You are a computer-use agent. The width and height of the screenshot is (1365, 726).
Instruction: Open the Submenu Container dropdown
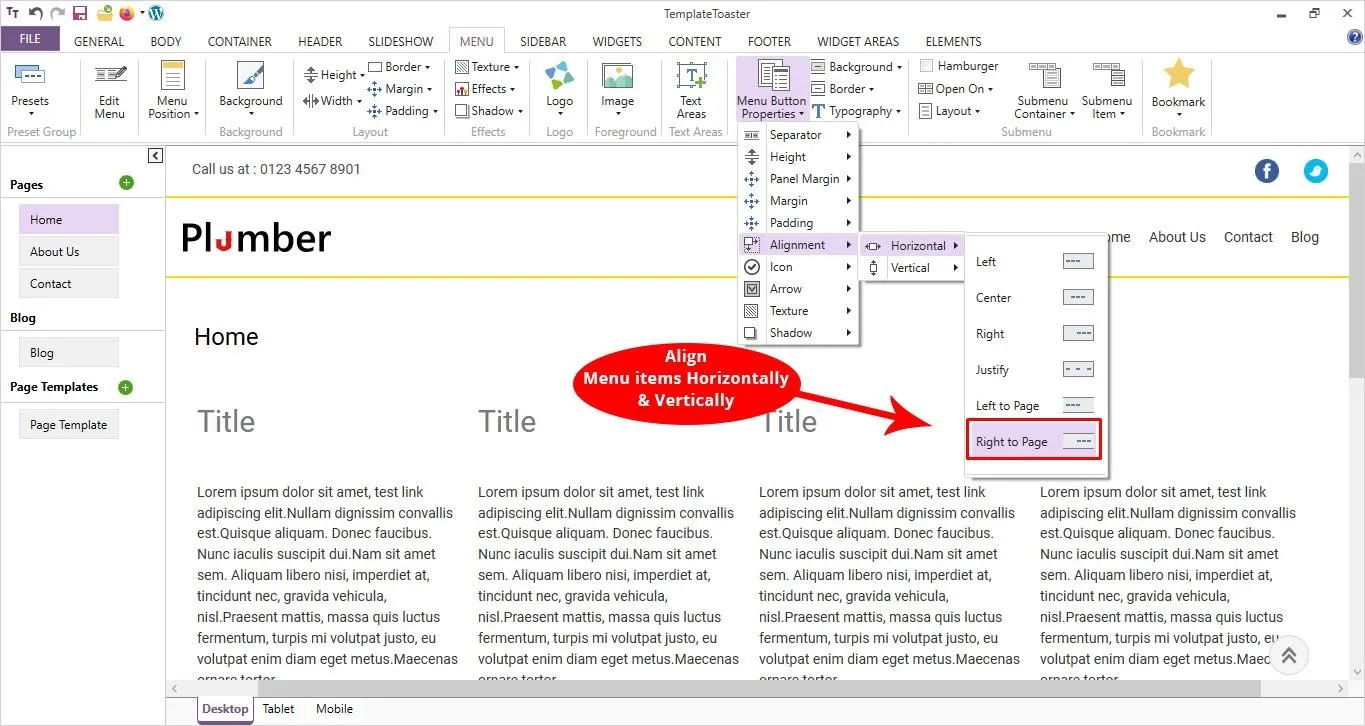(1042, 107)
